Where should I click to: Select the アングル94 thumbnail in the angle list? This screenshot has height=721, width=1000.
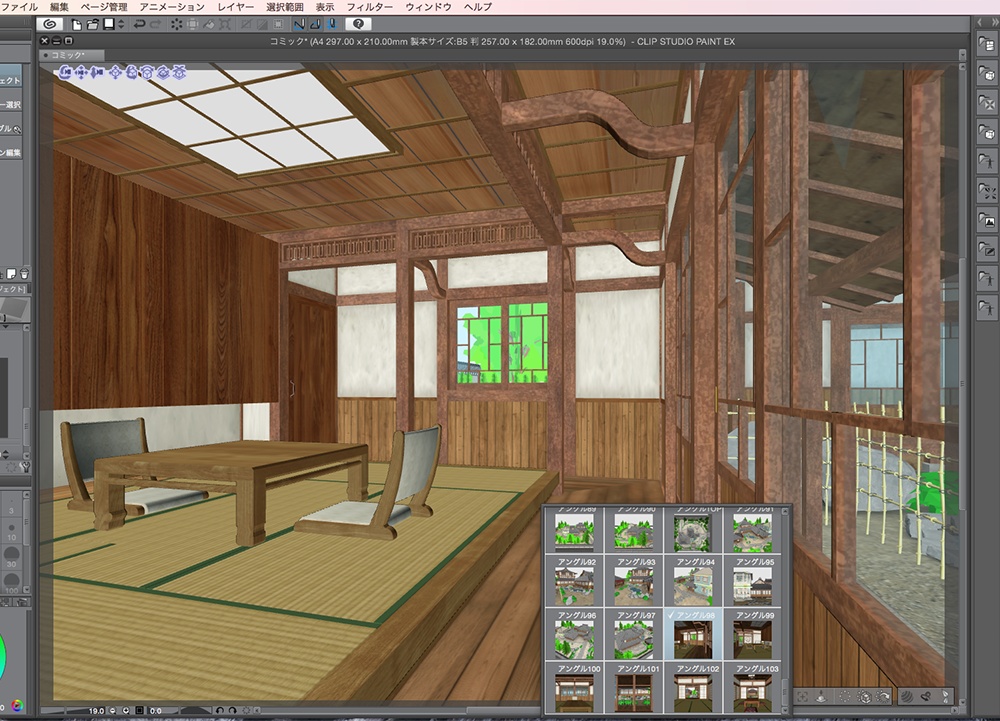(x=694, y=582)
